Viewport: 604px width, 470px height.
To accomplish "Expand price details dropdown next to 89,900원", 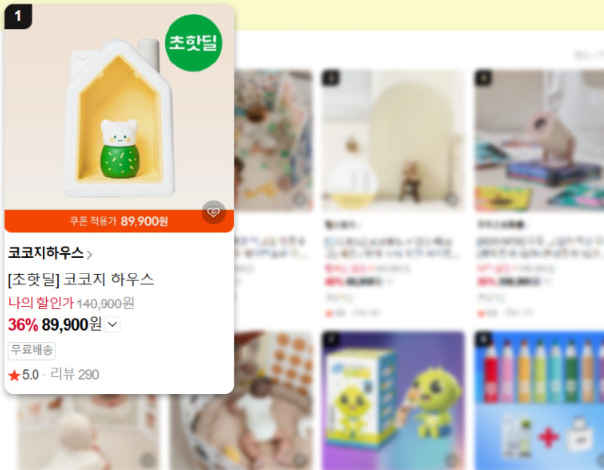I will click(x=112, y=324).
